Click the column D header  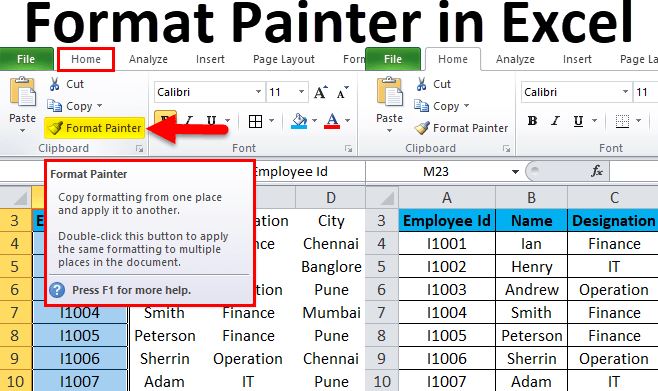point(331,198)
